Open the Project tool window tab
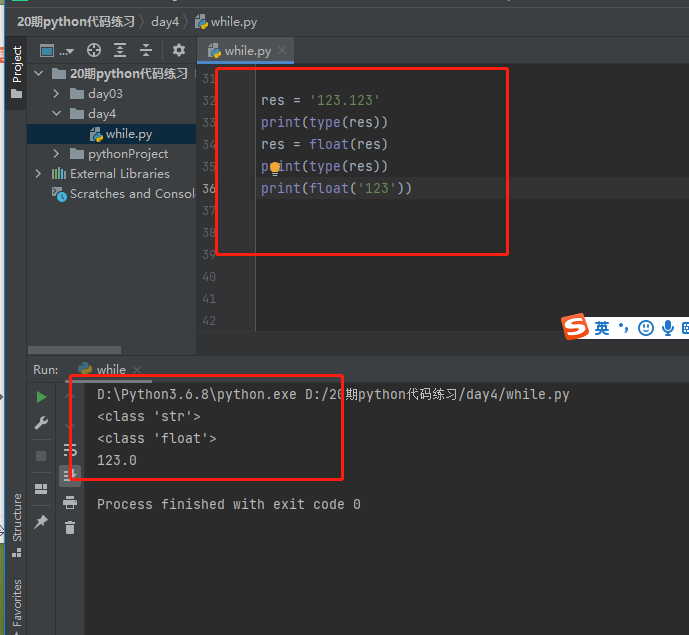 click(x=16, y=72)
